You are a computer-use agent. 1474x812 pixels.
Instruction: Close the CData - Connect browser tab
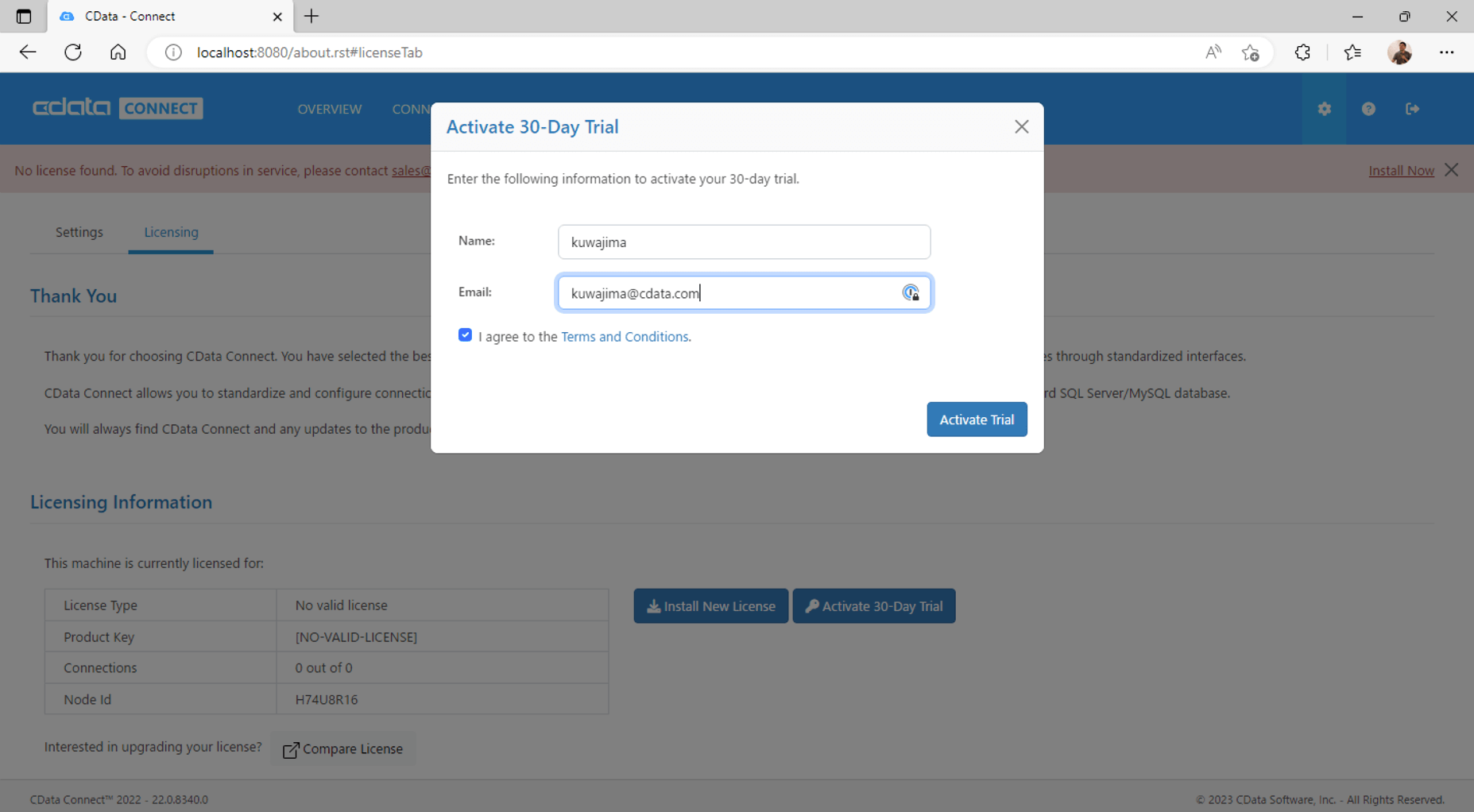click(x=277, y=17)
